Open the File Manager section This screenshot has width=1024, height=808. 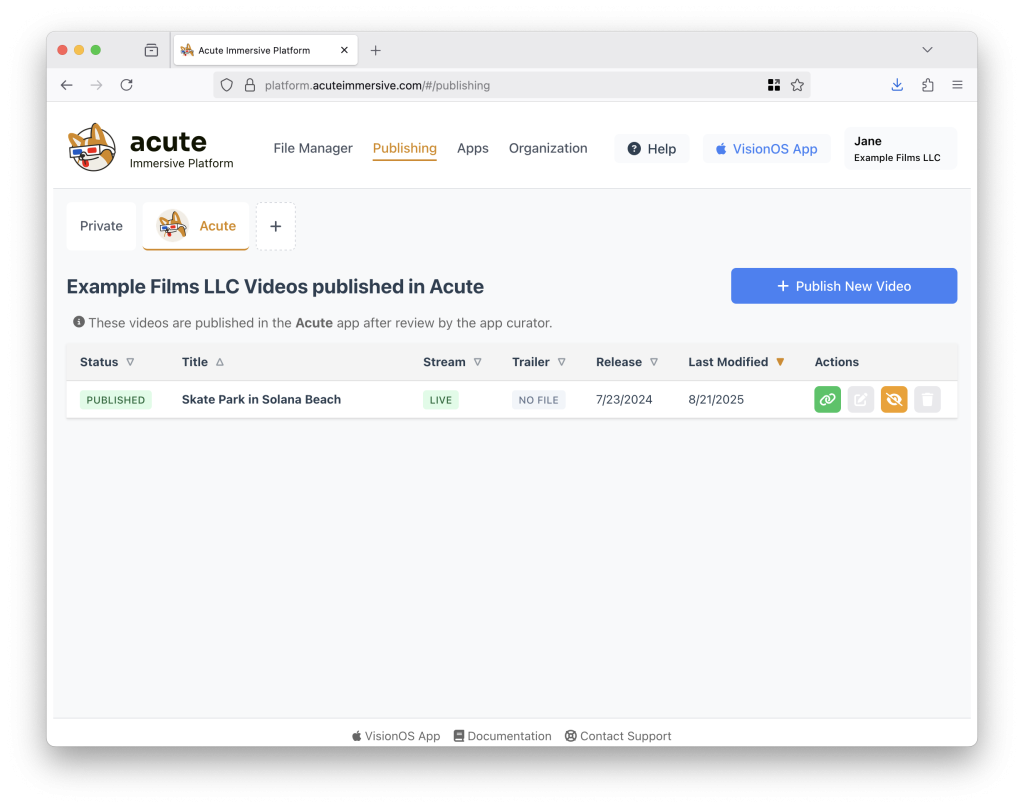[313, 148]
